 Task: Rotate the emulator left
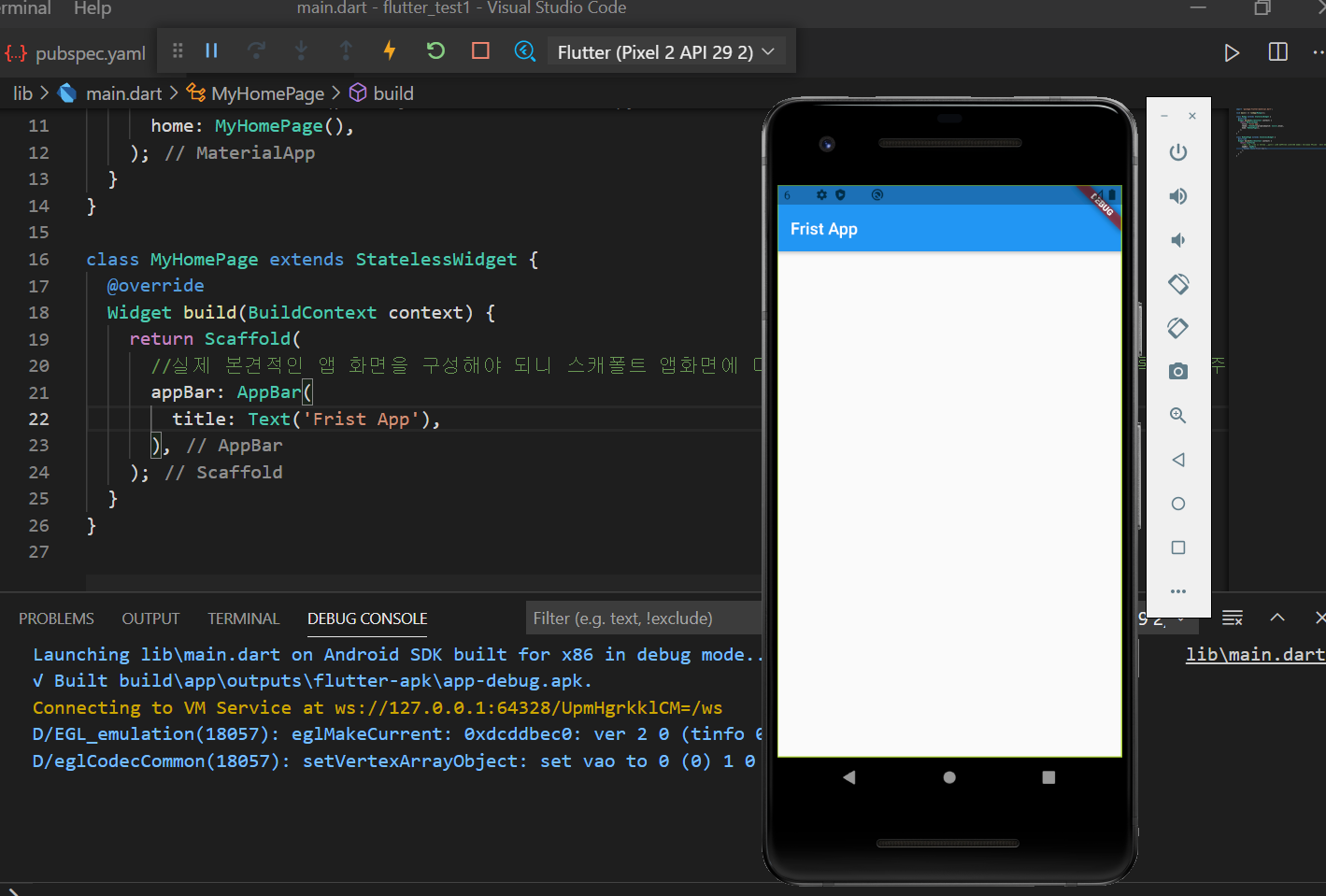click(1178, 284)
